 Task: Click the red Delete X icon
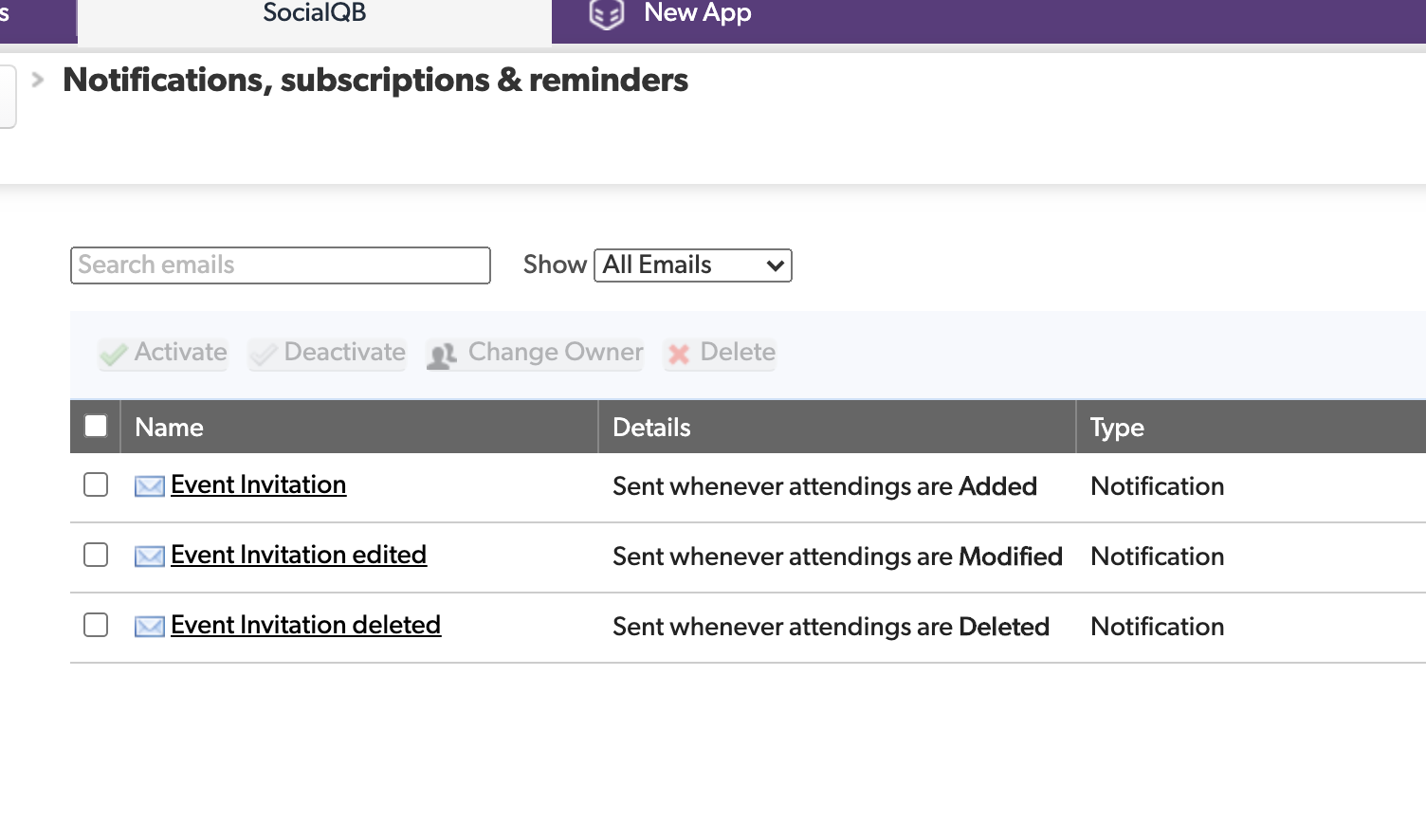click(x=679, y=355)
